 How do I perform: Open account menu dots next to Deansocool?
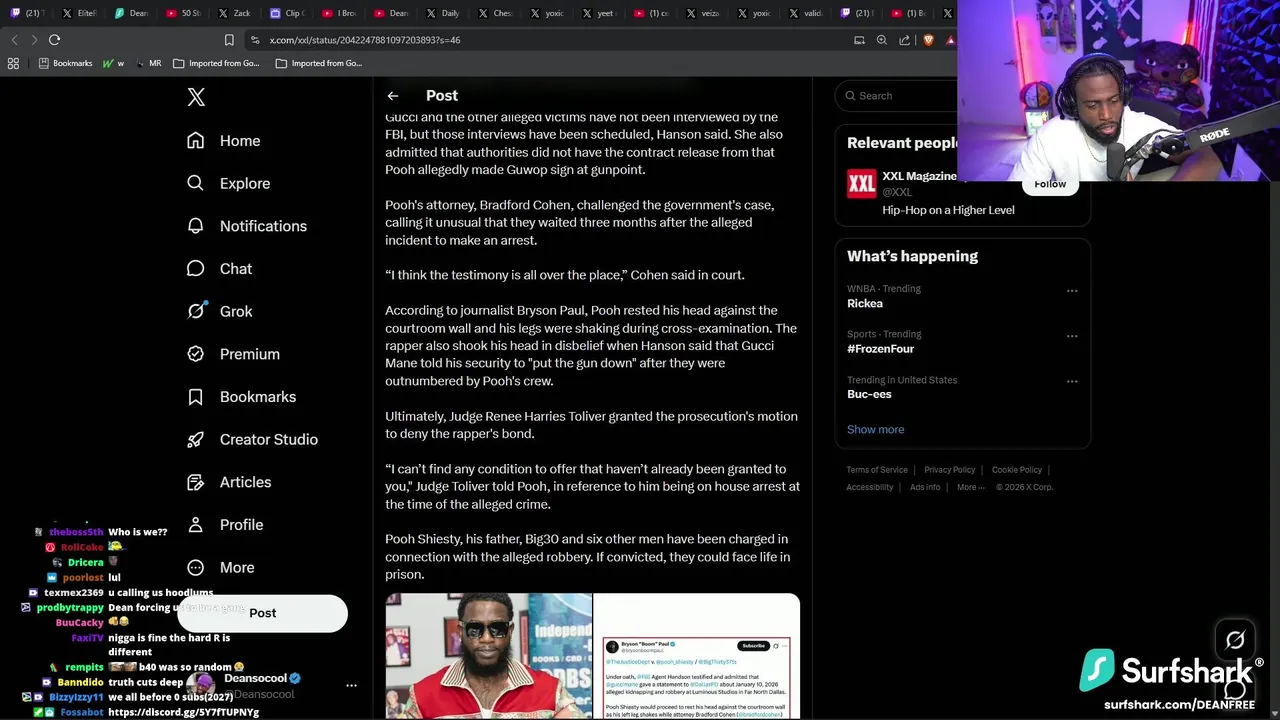point(351,686)
